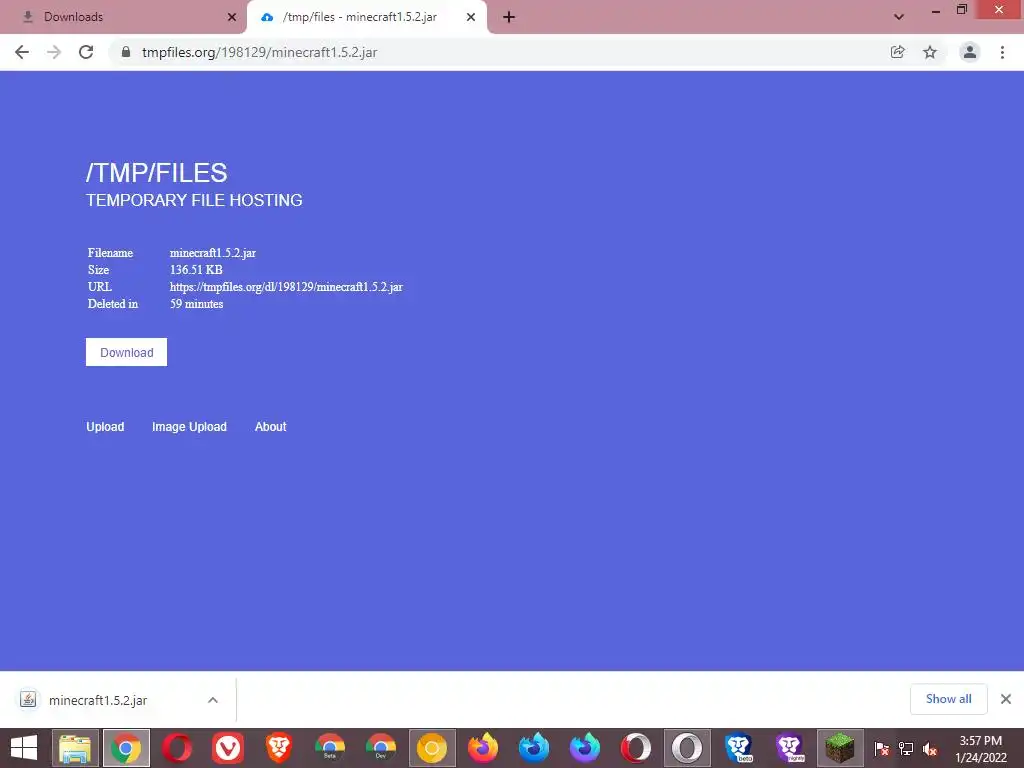Open a new tab with the plus button
This screenshot has width=1024, height=768.
click(509, 17)
